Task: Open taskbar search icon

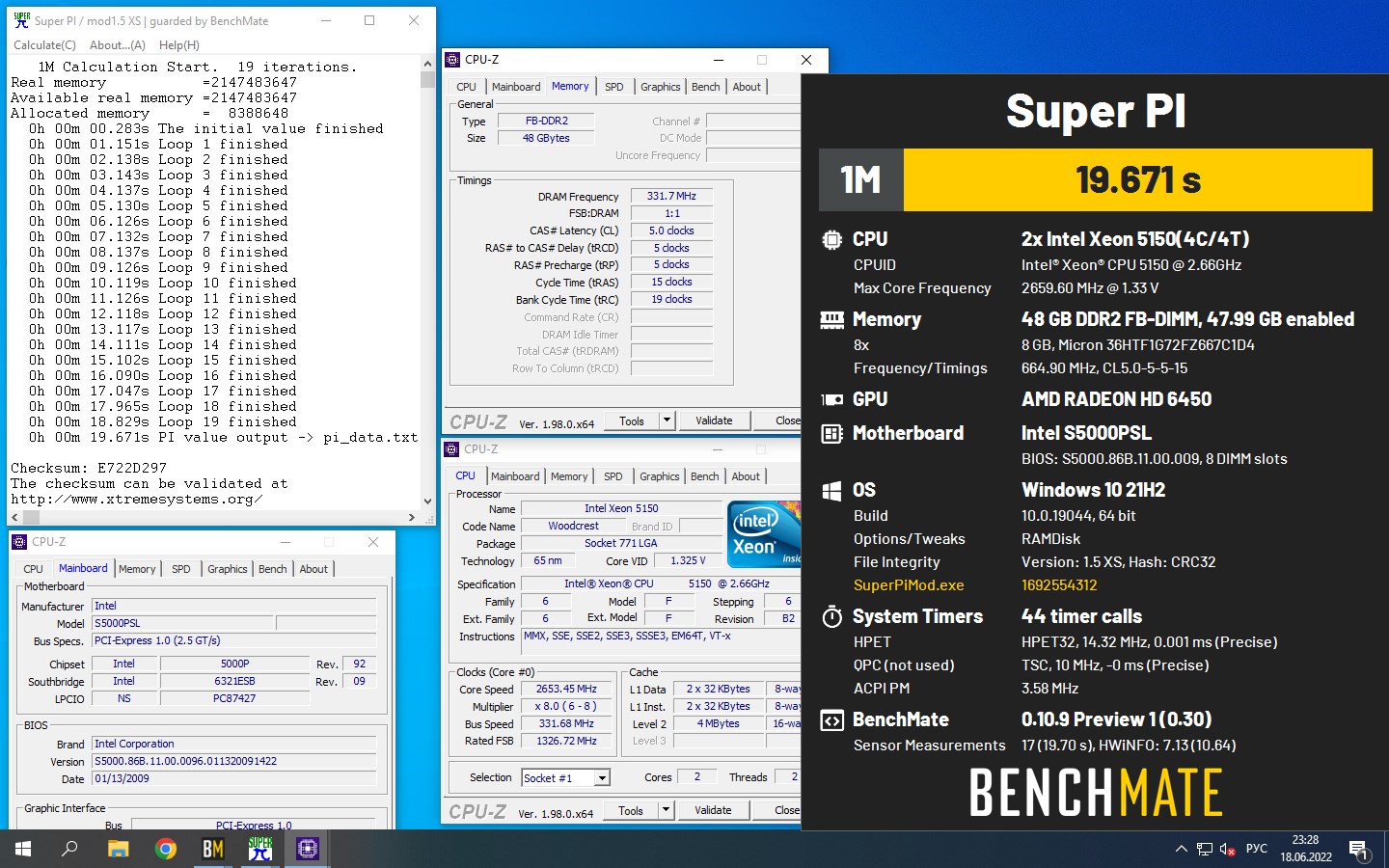Action: point(70,849)
